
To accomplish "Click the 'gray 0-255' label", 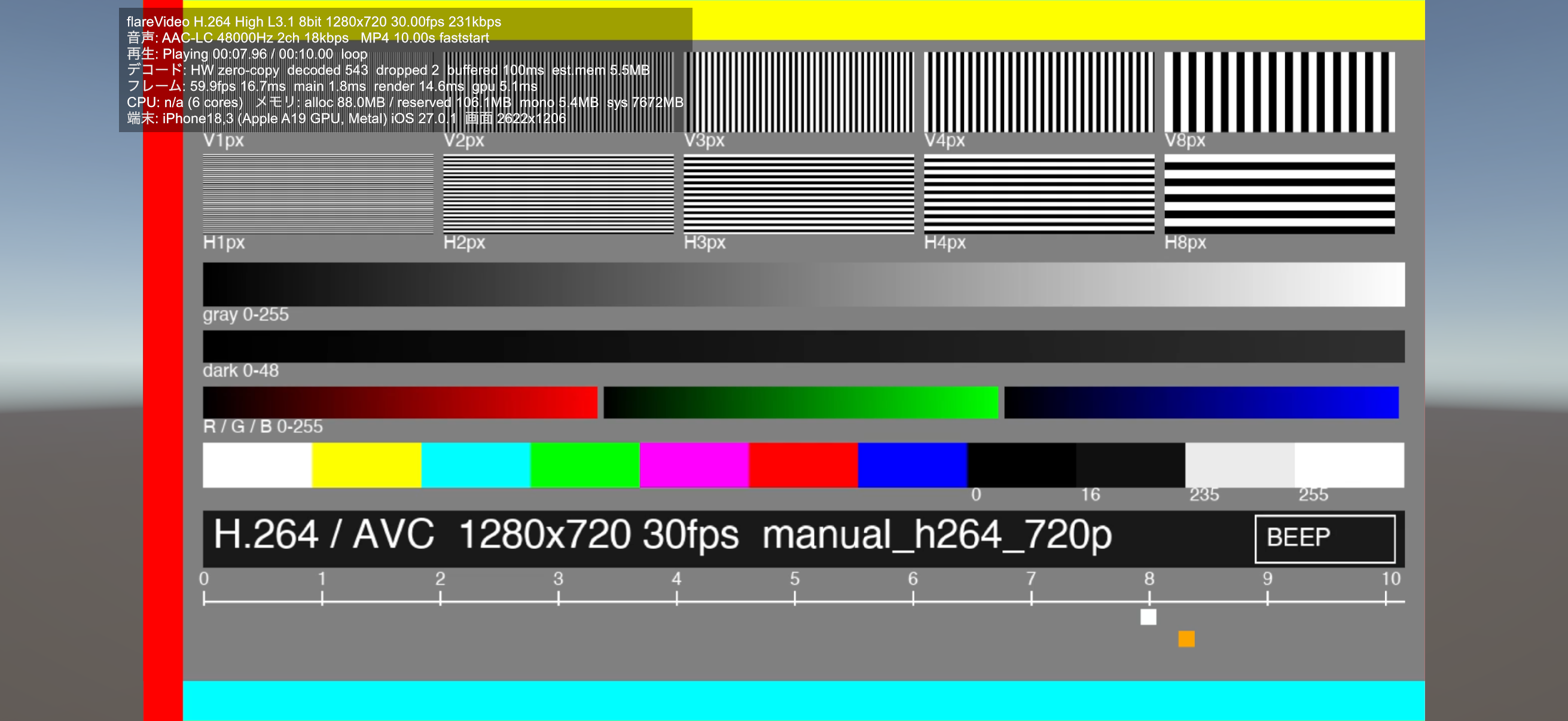I will [x=245, y=314].
